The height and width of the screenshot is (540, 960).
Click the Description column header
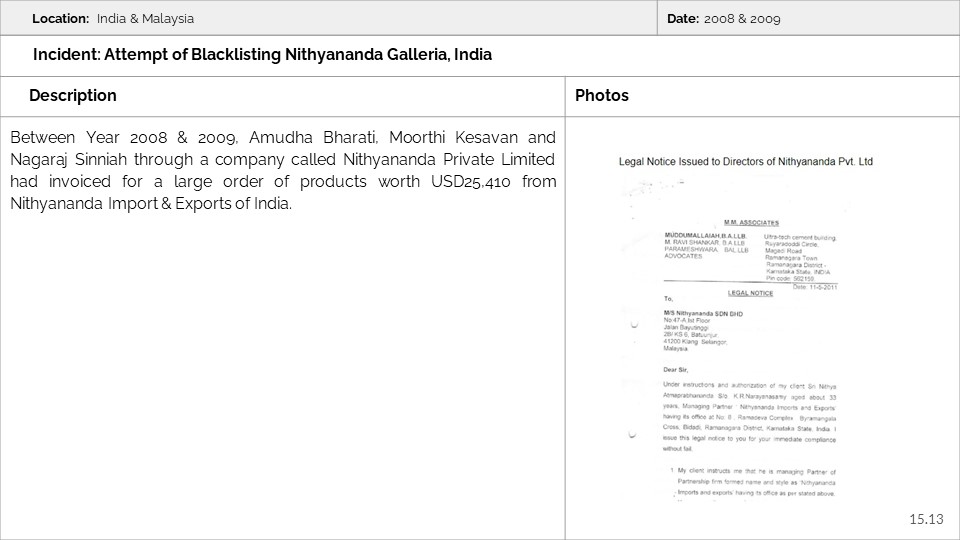tap(73, 96)
